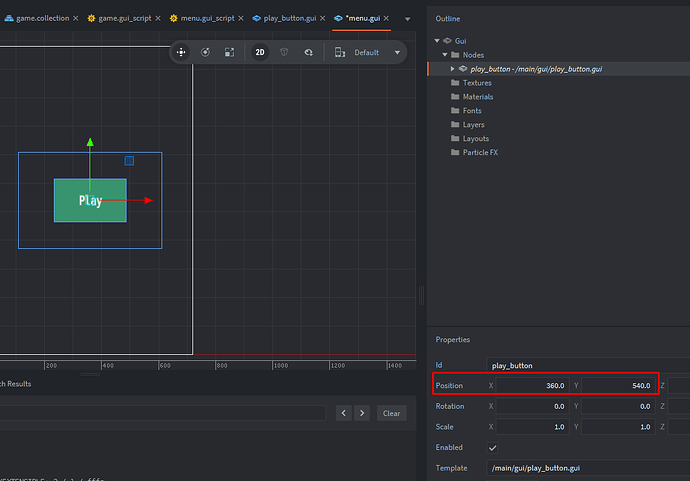This screenshot has height=481, width=690.
Task: Select the Scale tool in viewport toolbar
Action: [x=229, y=52]
